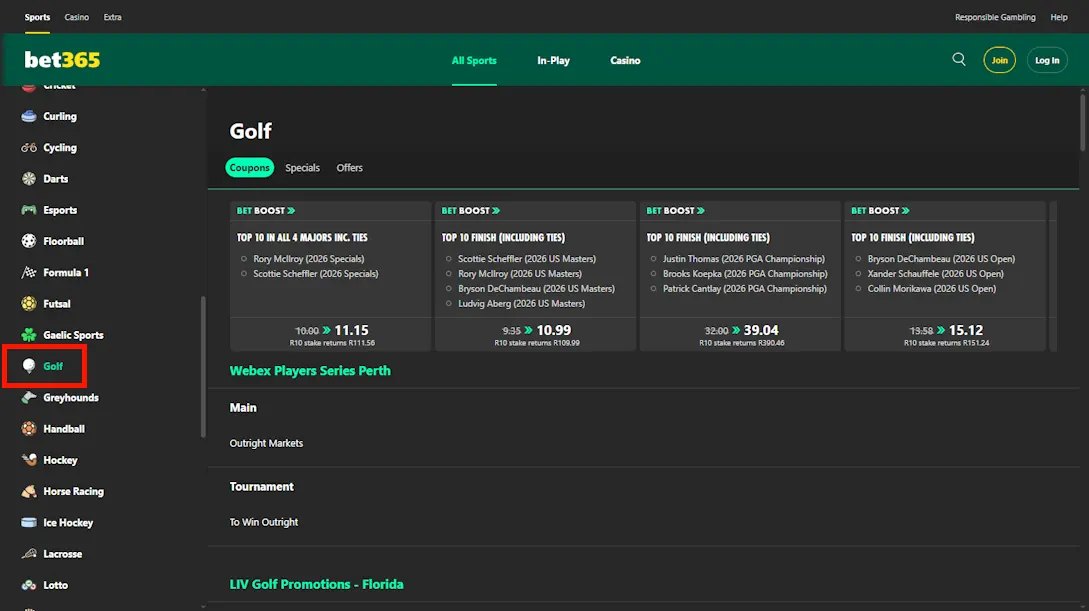Switch to the In-Play tab
The width and height of the screenshot is (1089, 611).
click(x=553, y=60)
